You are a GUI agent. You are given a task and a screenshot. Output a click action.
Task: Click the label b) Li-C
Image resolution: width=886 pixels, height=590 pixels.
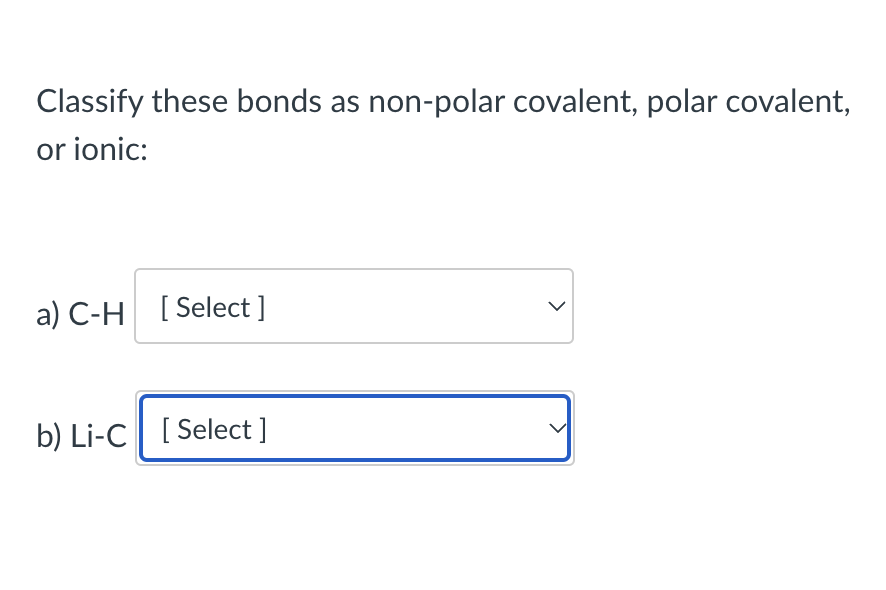point(81,436)
